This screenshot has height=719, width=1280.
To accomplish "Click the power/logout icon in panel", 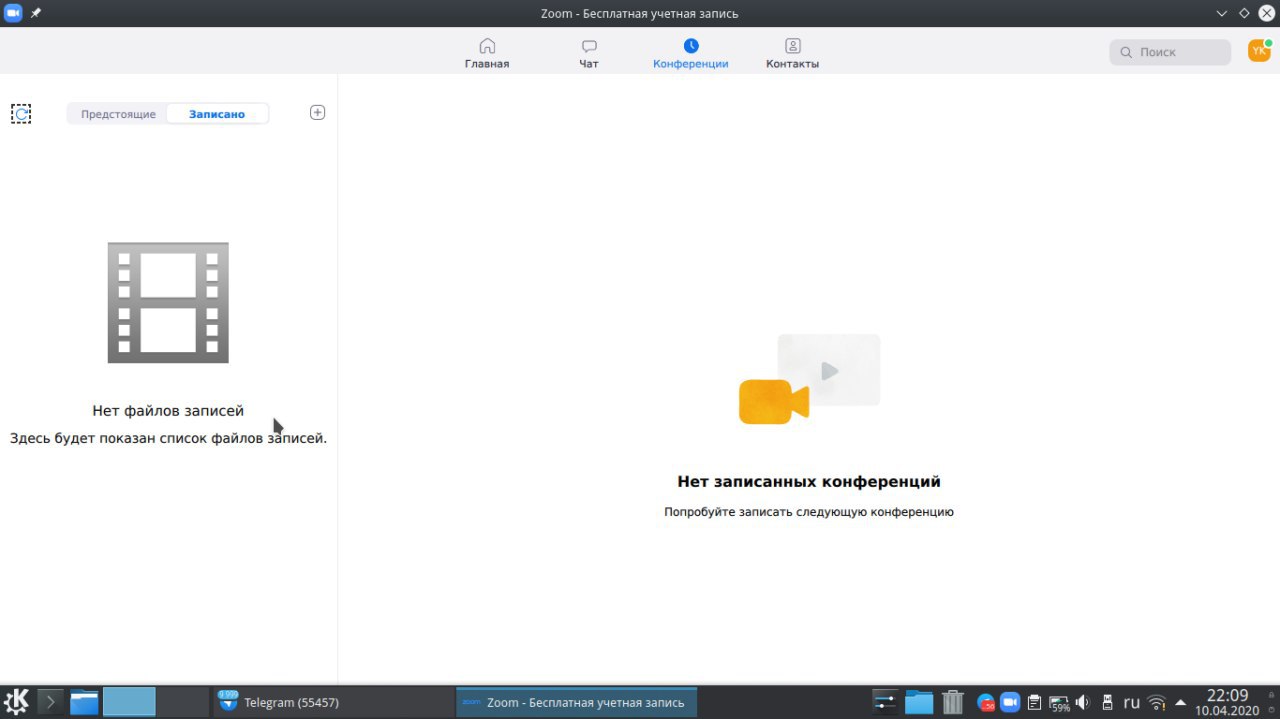I will (1271, 709).
